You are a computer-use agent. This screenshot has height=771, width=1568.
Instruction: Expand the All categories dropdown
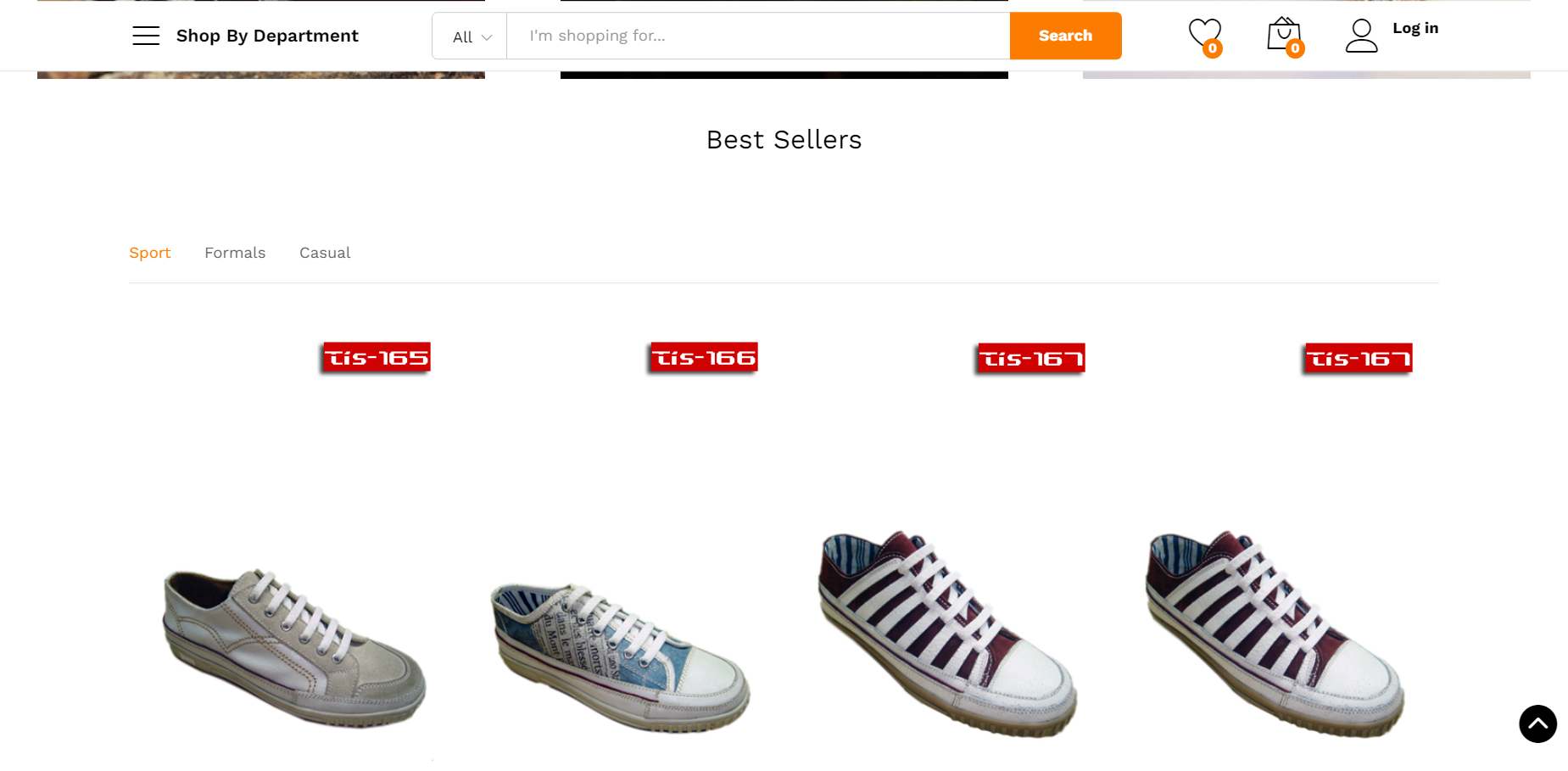[471, 36]
